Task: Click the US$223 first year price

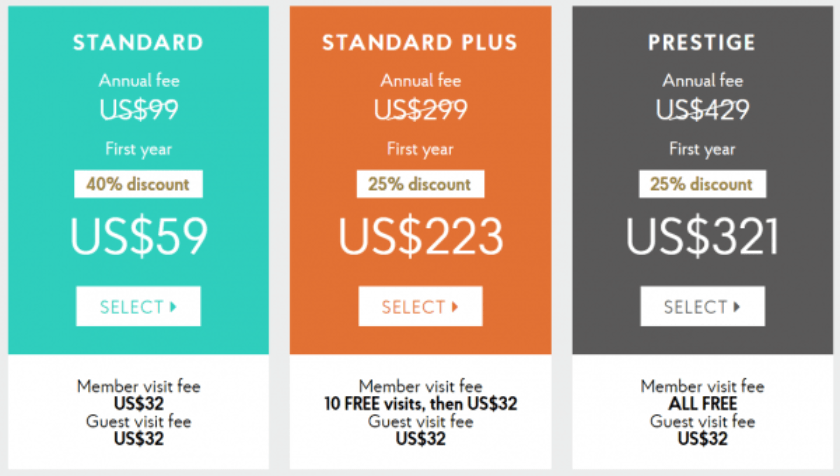Action: (x=421, y=236)
